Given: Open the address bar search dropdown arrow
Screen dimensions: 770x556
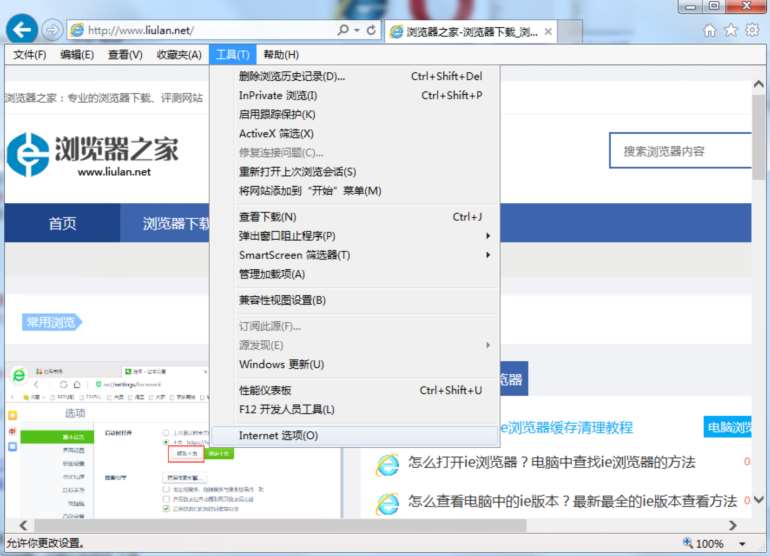Looking at the screenshot, I should click(357, 30).
